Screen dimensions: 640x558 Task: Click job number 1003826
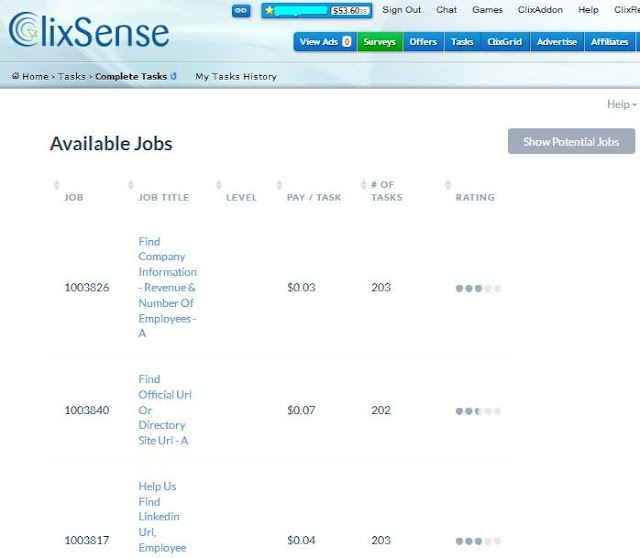point(87,288)
